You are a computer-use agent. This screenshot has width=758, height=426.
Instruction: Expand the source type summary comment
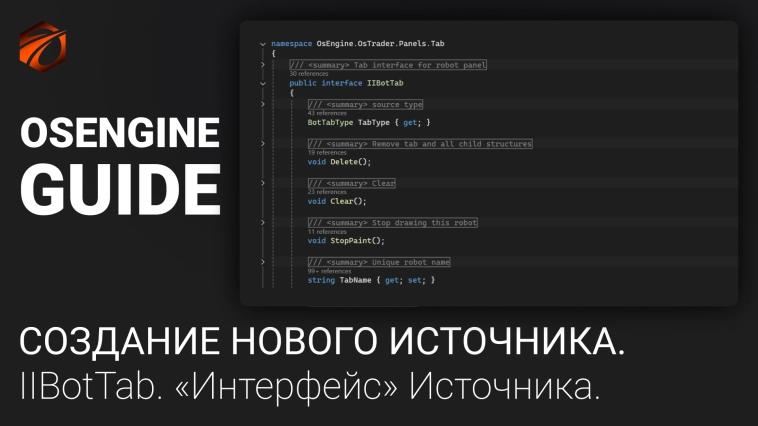(x=263, y=104)
